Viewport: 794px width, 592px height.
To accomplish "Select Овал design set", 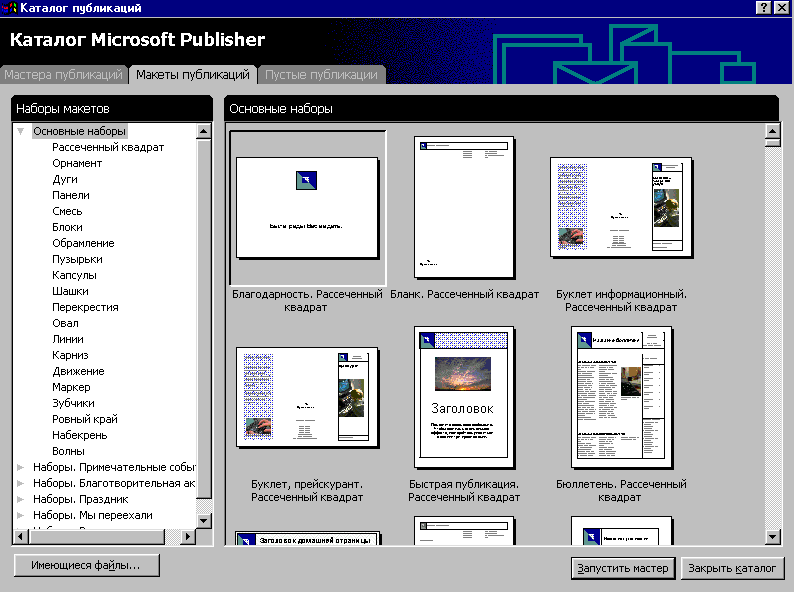I will coord(65,323).
